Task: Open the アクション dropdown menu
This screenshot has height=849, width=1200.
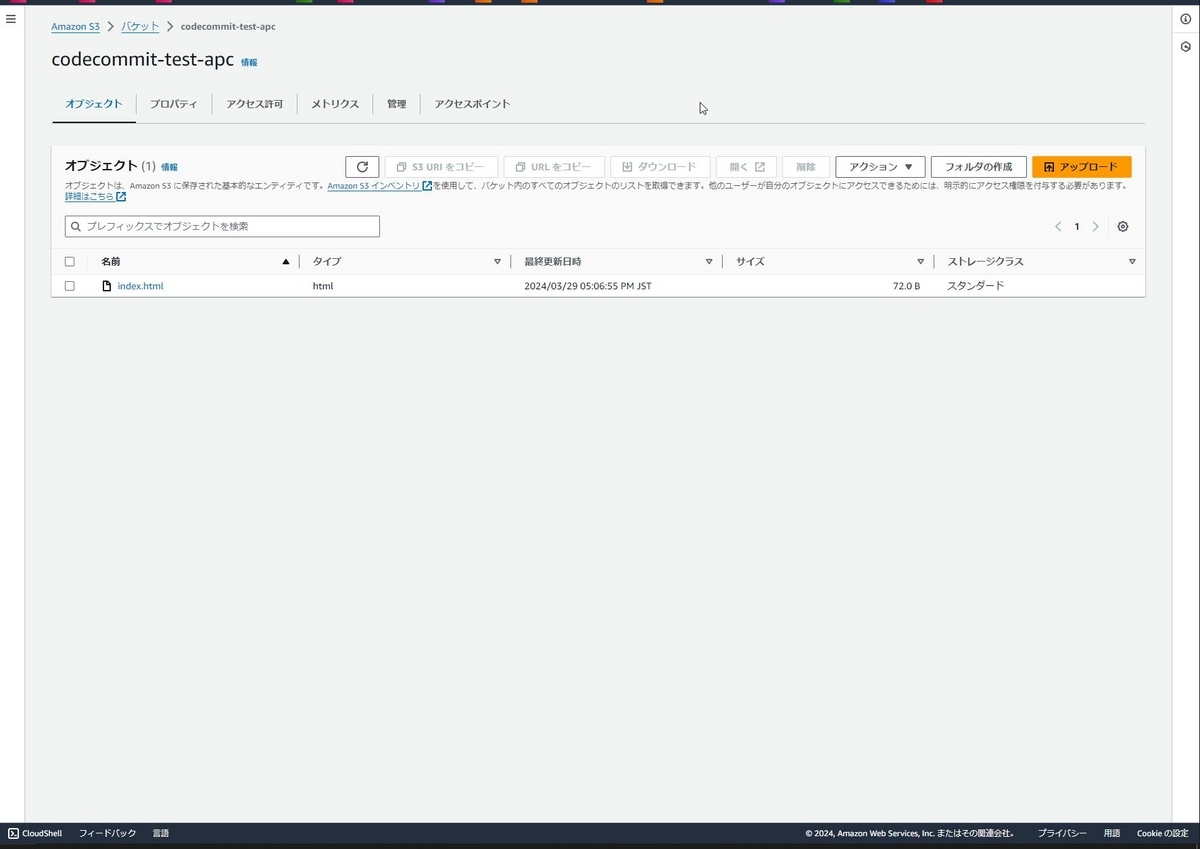Action: [879, 166]
